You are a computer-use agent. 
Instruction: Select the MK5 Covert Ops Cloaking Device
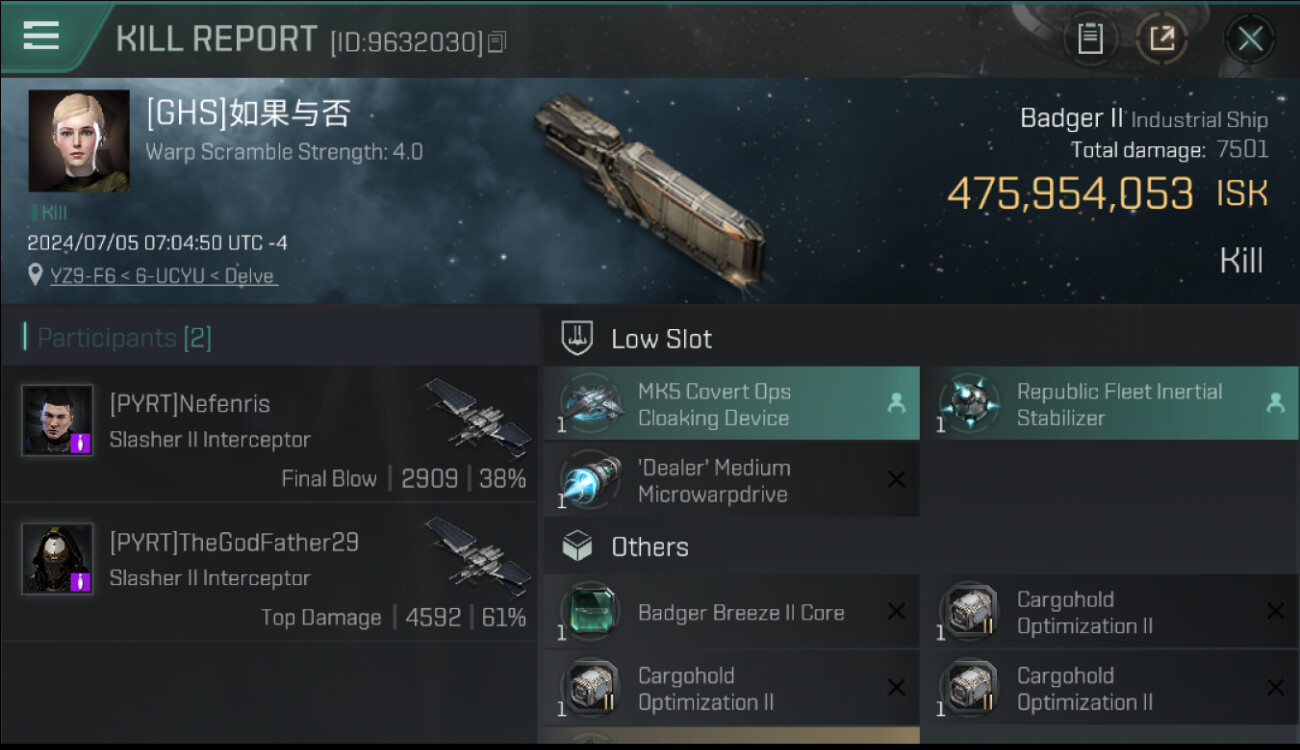point(731,403)
